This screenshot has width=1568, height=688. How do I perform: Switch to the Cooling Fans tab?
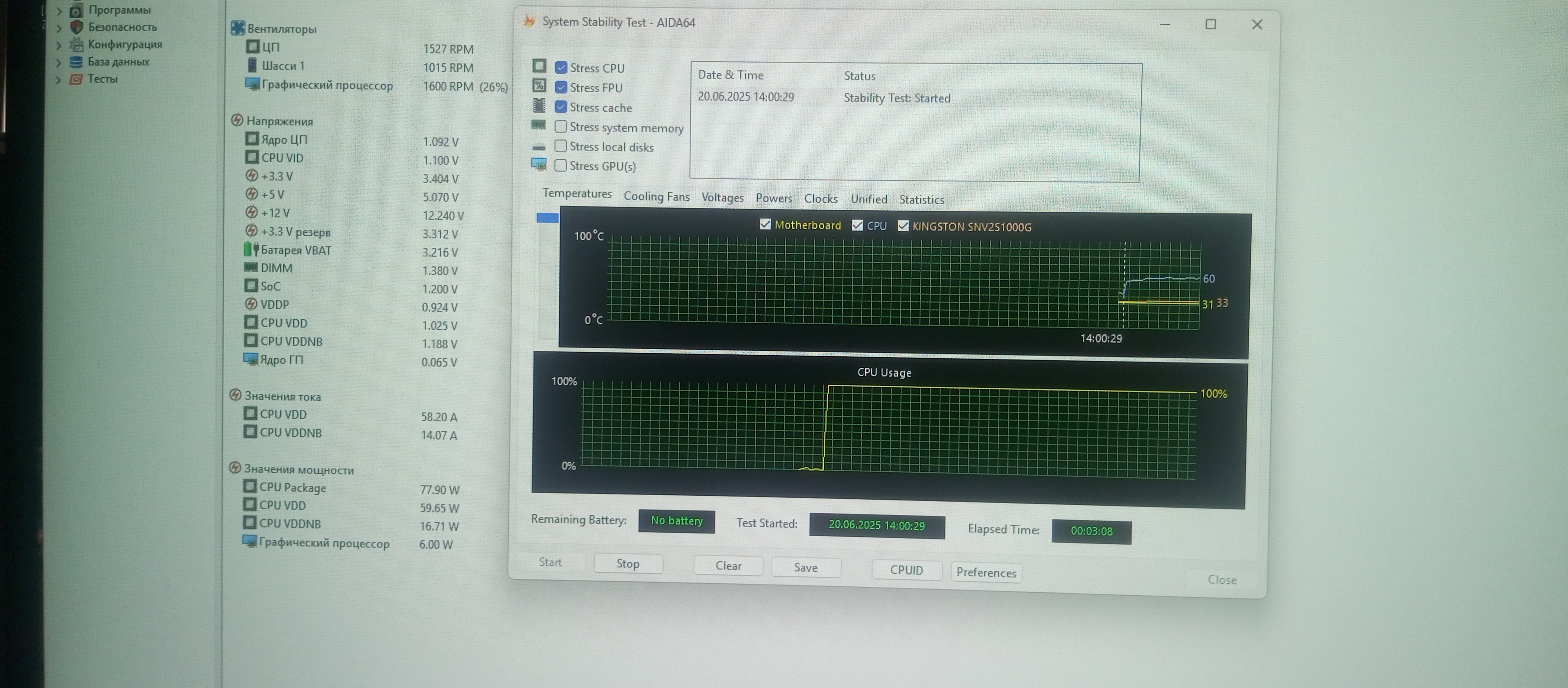656,196
